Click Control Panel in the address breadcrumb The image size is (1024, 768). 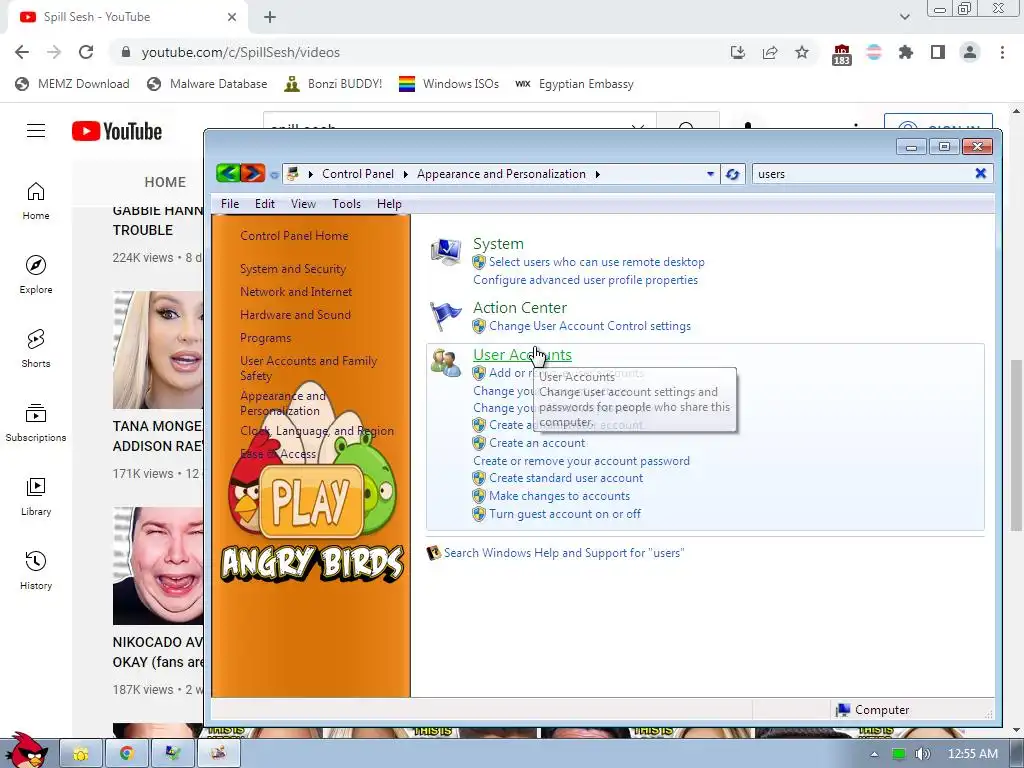(x=358, y=174)
